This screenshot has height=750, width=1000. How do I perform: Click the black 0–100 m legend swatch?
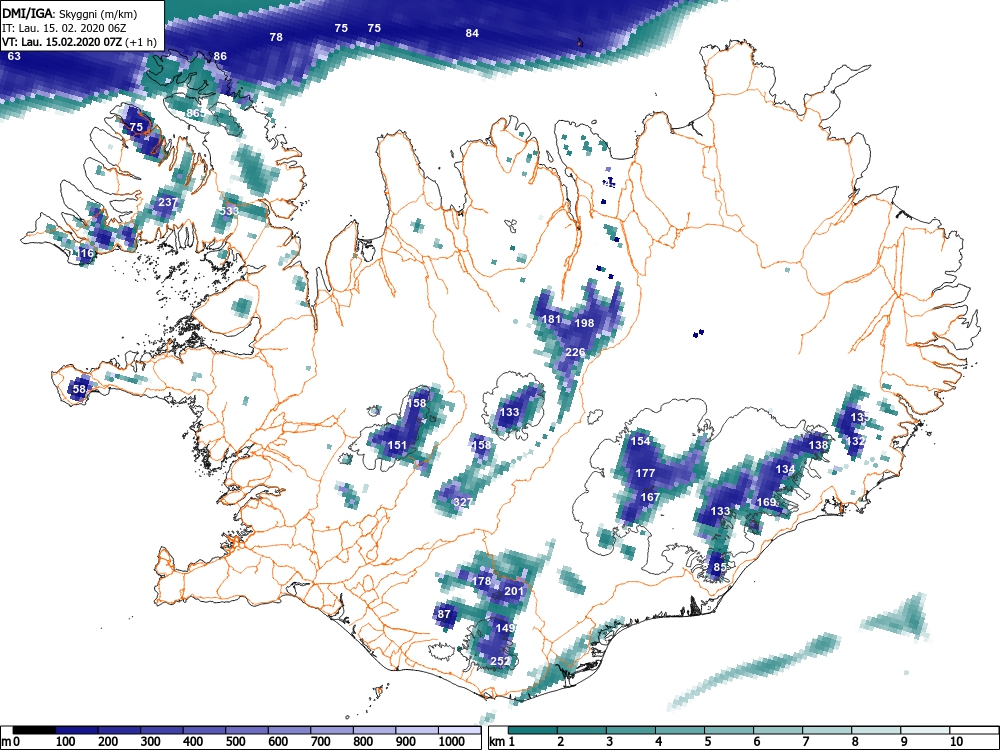click(x=34, y=730)
